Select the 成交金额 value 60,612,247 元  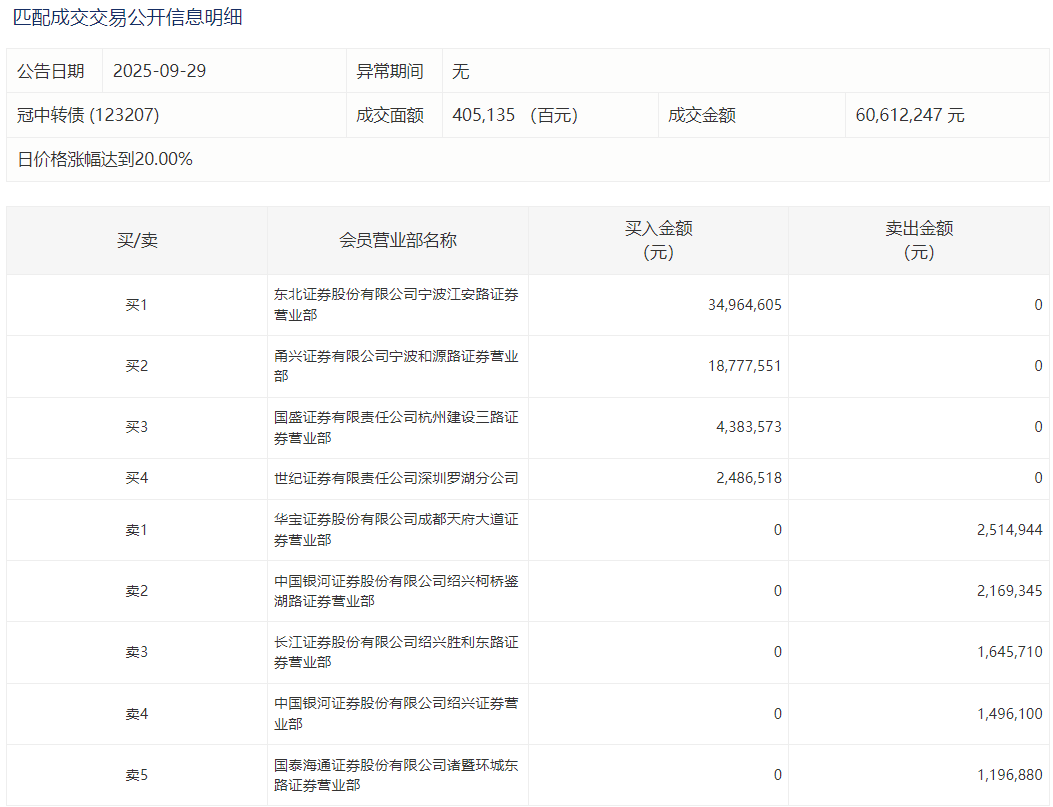tap(909, 115)
